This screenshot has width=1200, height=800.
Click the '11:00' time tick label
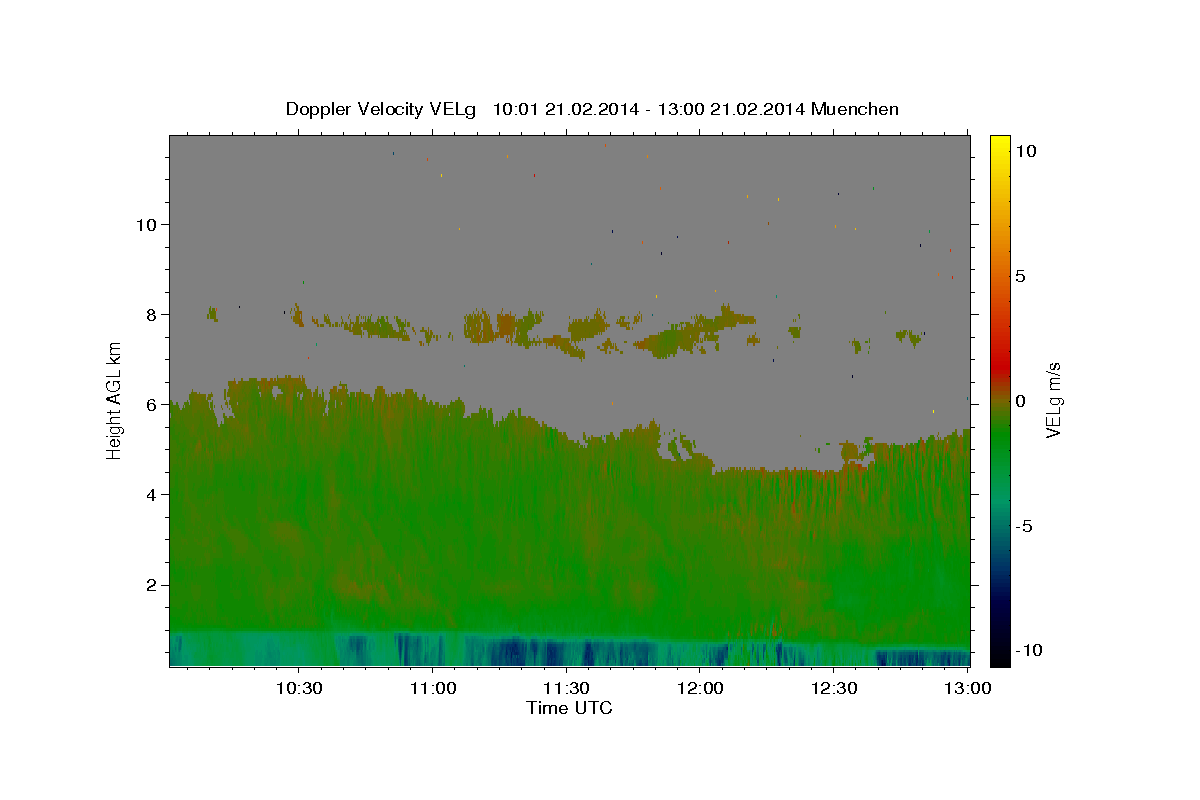pyautogui.click(x=432, y=688)
